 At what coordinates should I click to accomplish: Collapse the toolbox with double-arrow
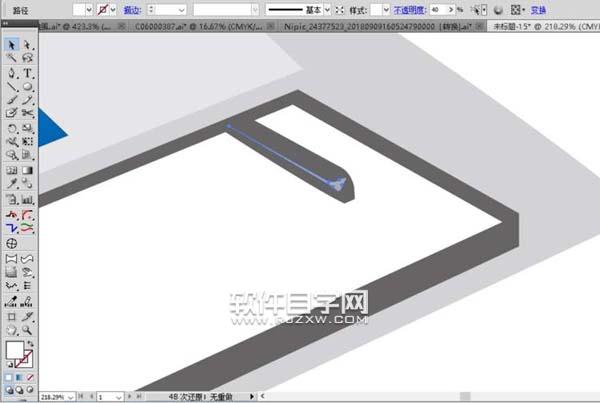[x=5, y=23]
